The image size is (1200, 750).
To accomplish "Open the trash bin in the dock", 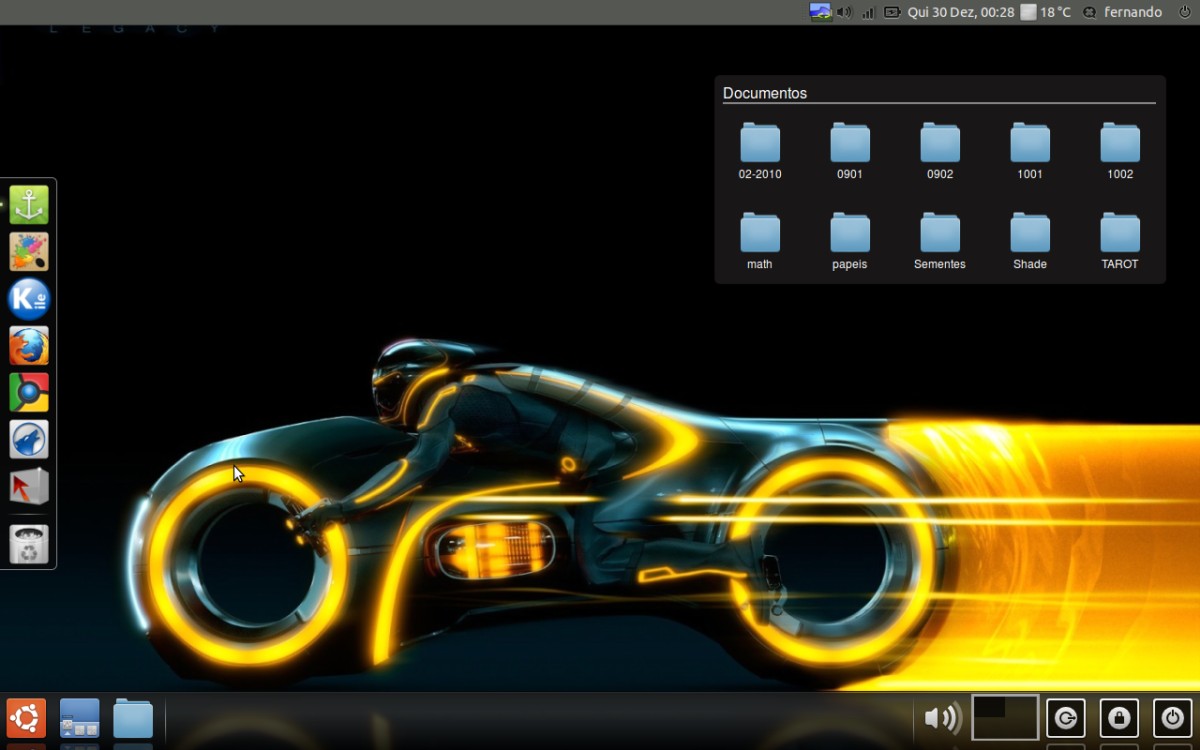I will point(29,544).
